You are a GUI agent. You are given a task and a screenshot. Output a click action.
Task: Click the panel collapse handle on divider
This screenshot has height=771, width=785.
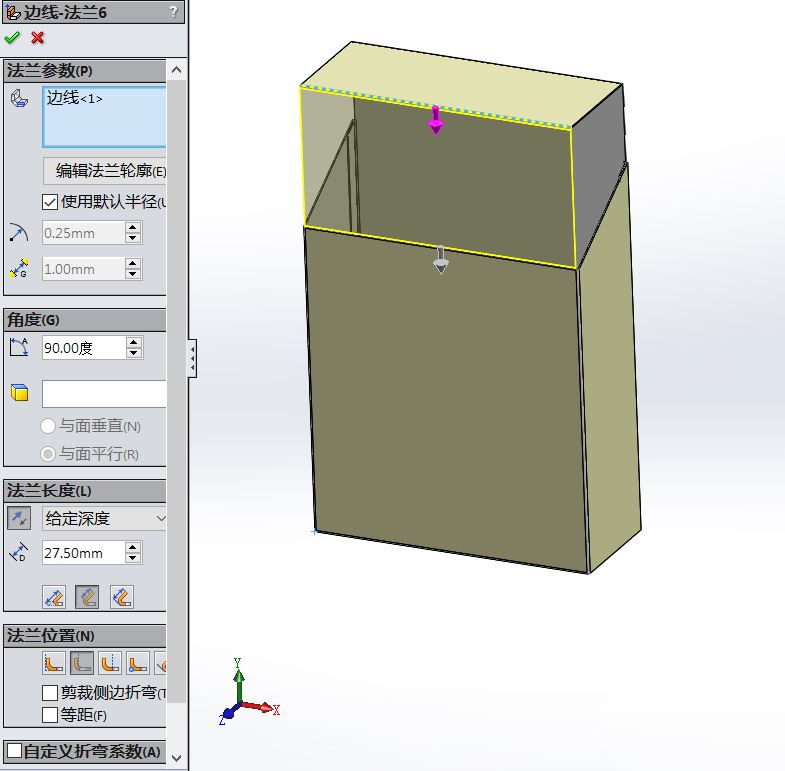click(x=192, y=358)
